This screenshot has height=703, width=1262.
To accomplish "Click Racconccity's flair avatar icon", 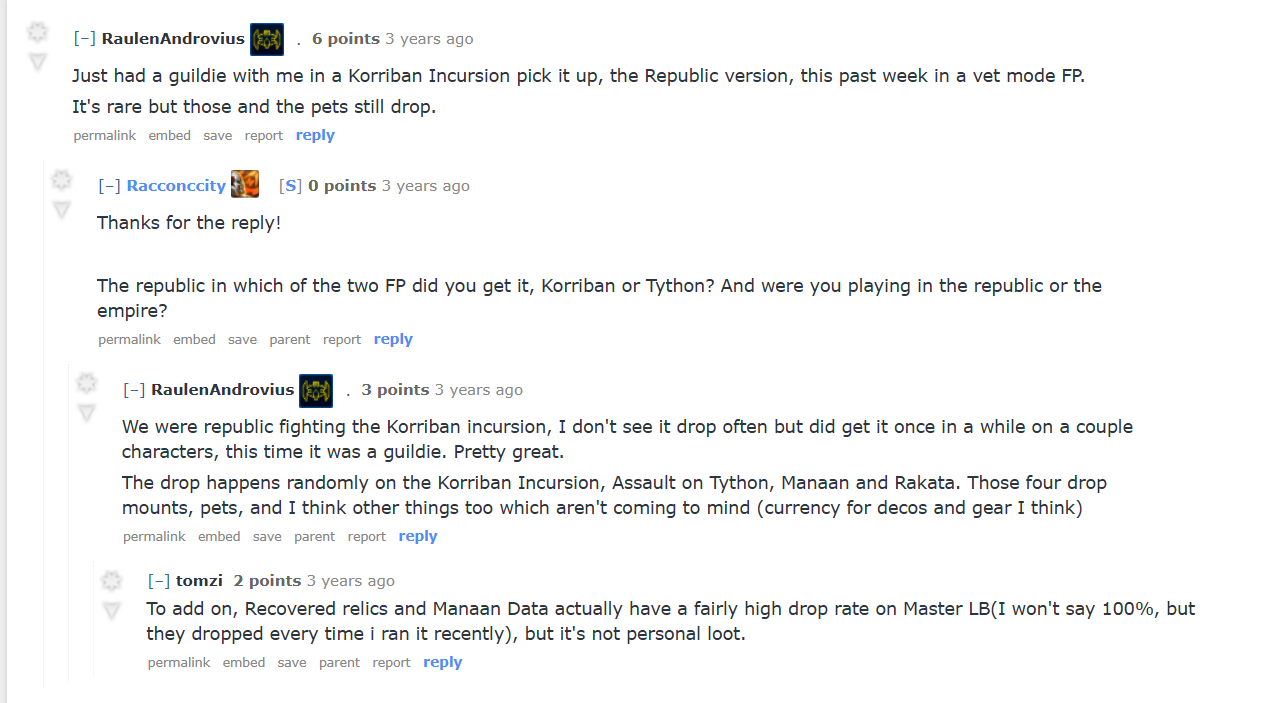I will click(245, 185).
